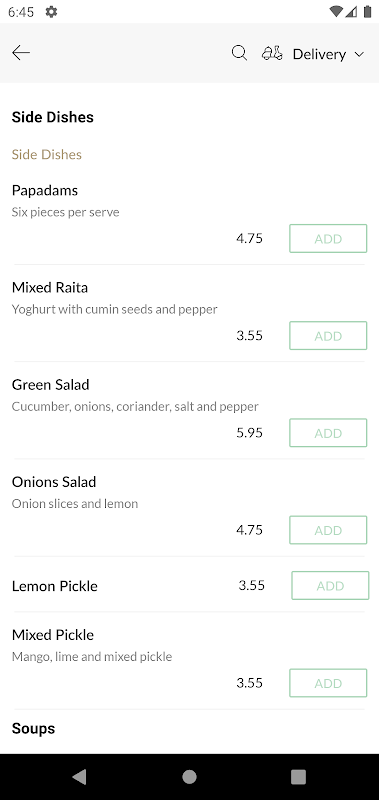Tap the Android recent apps square

(x=298, y=777)
